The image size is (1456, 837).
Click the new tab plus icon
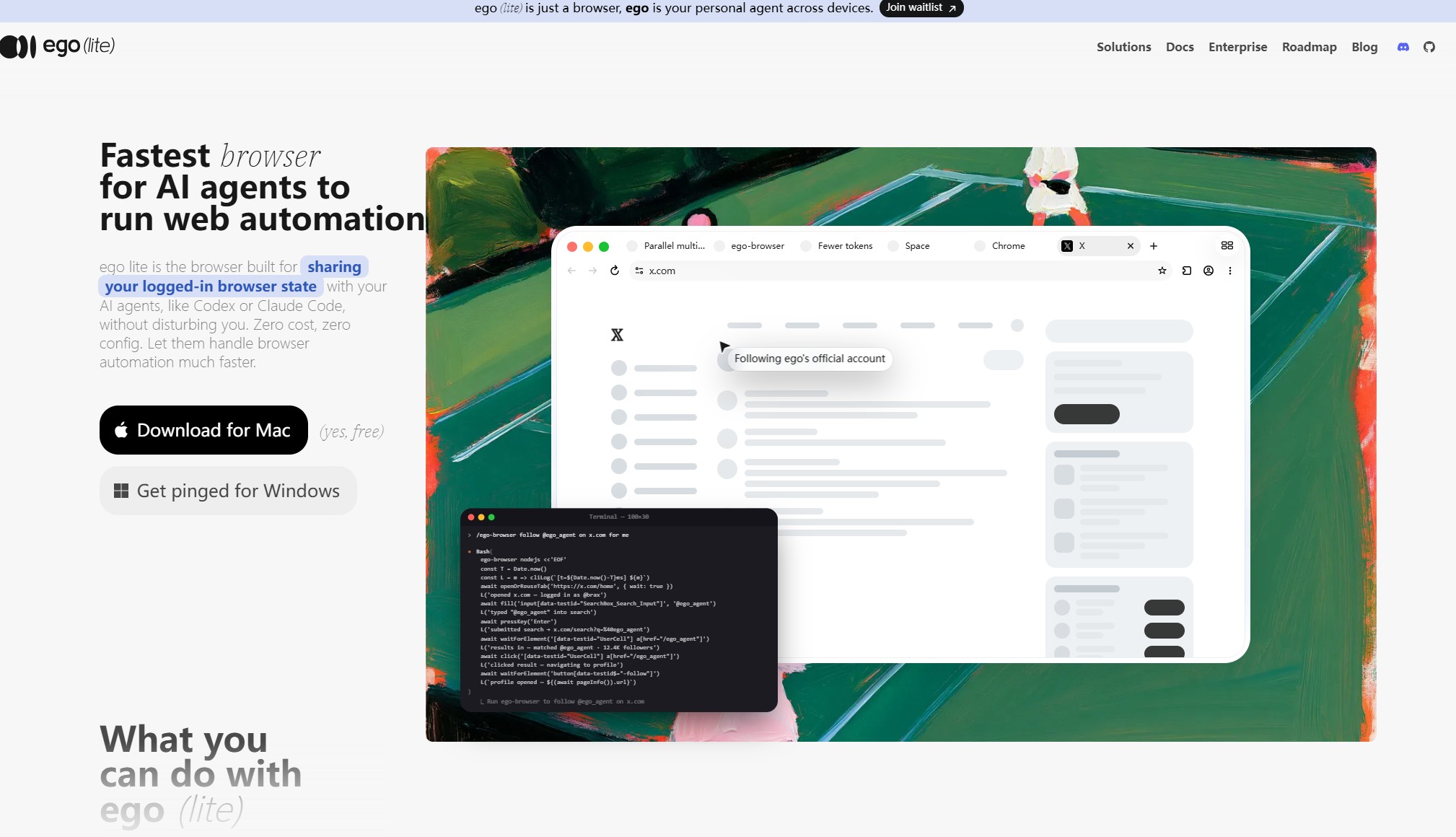click(1154, 246)
